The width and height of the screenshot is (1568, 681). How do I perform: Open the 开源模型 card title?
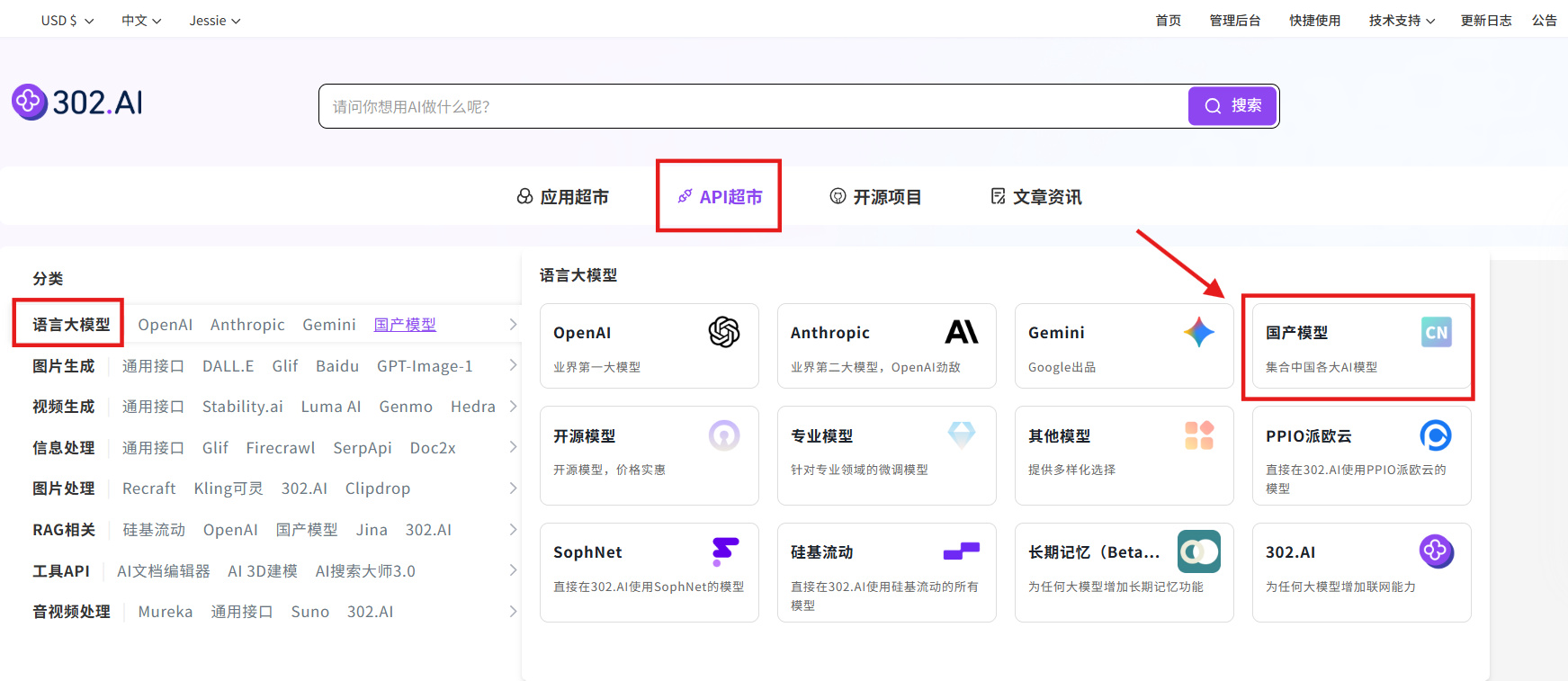coord(585,436)
